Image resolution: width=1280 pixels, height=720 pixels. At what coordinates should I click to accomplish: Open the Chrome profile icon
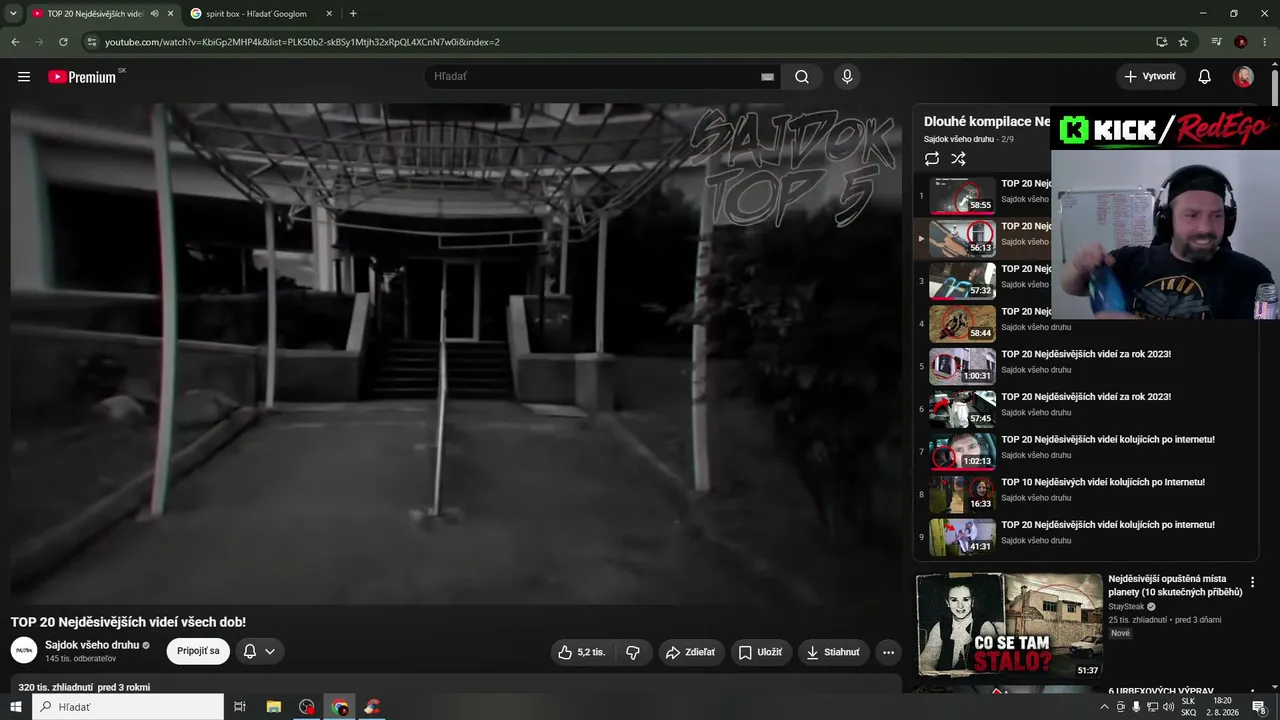coord(1241,42)
